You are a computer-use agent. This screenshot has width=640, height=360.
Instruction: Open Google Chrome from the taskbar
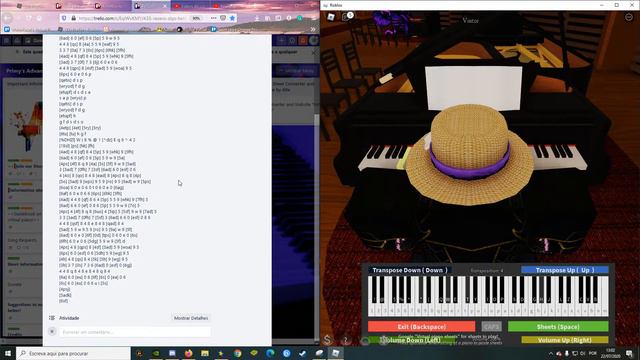(238, 353)
